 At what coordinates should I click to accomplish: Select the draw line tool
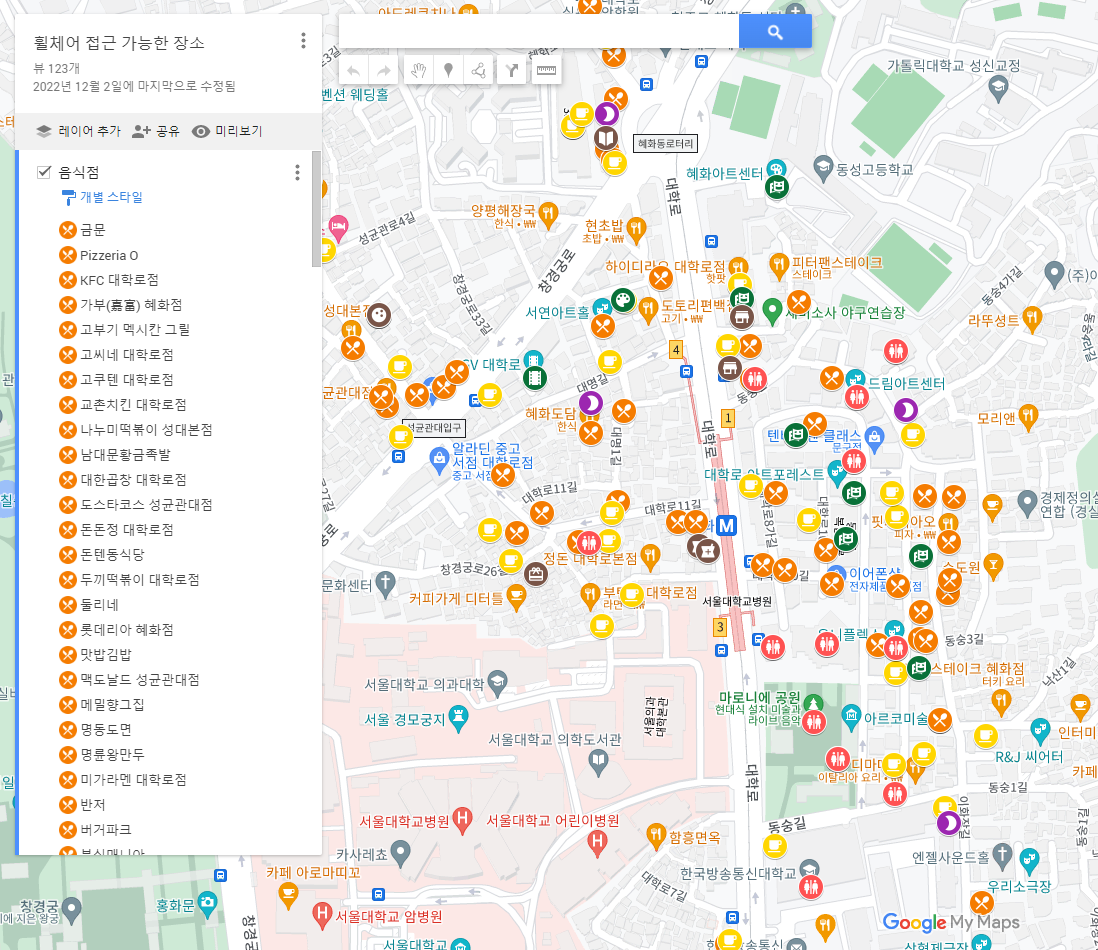pyautogui.click(x=479, y=70)
